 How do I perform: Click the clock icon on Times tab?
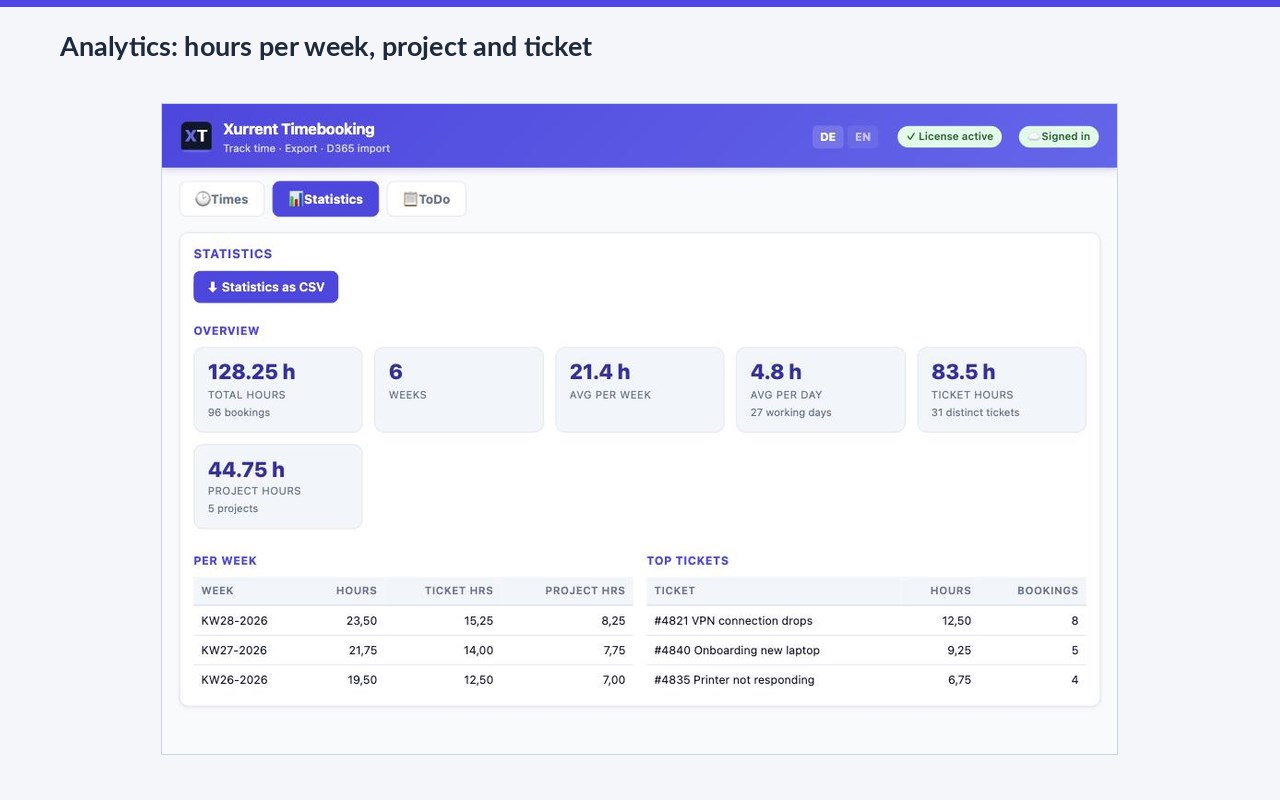coord(202,199)
